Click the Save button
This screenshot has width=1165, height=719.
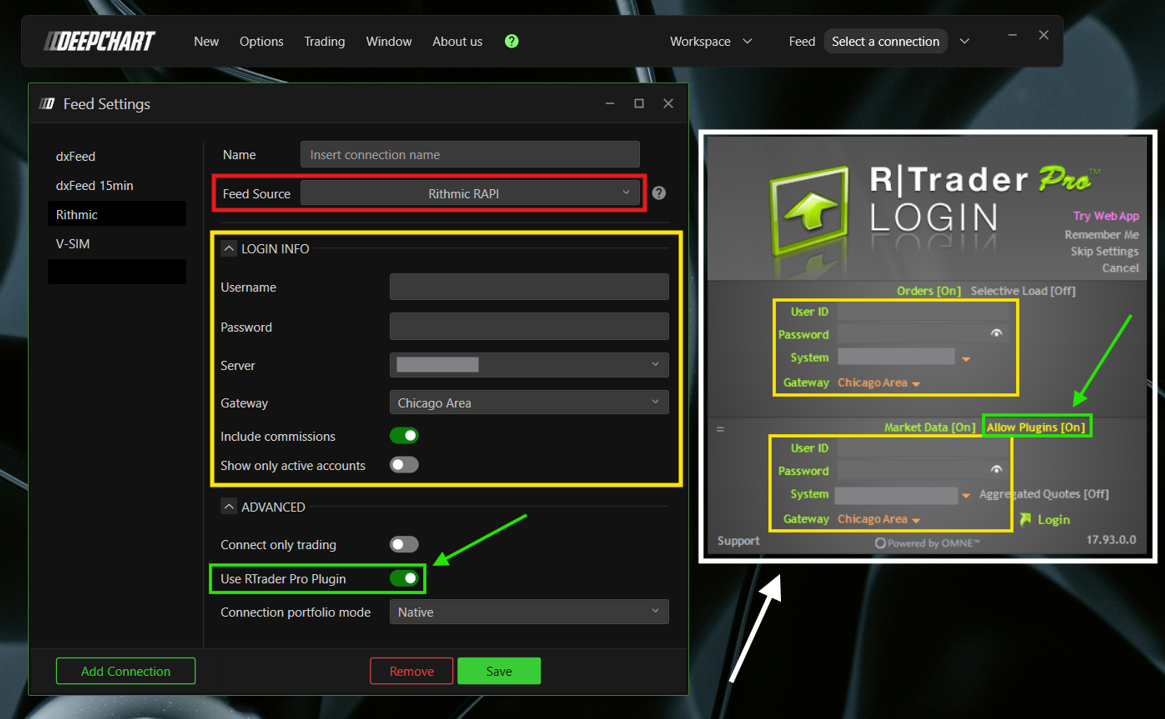[x=499, y=671]
